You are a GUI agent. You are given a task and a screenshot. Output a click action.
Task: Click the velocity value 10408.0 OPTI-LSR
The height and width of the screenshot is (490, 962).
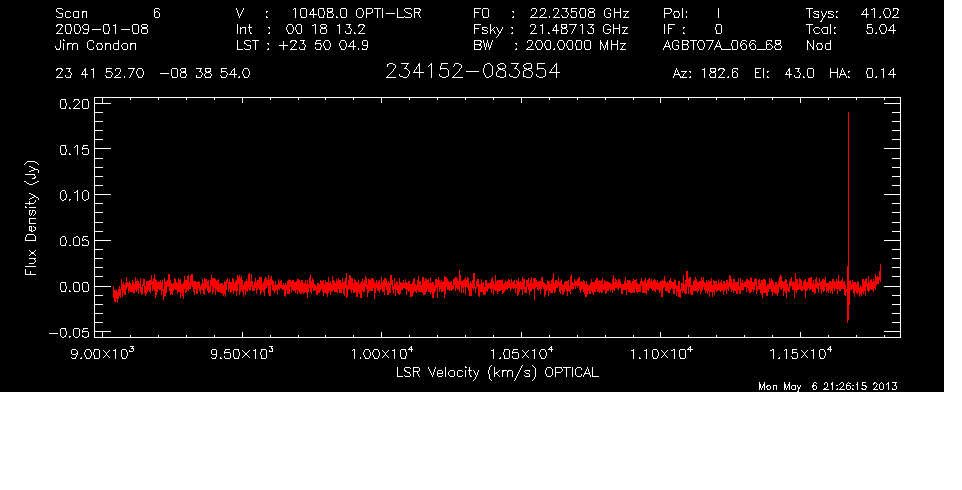click(x=356, y=13)
